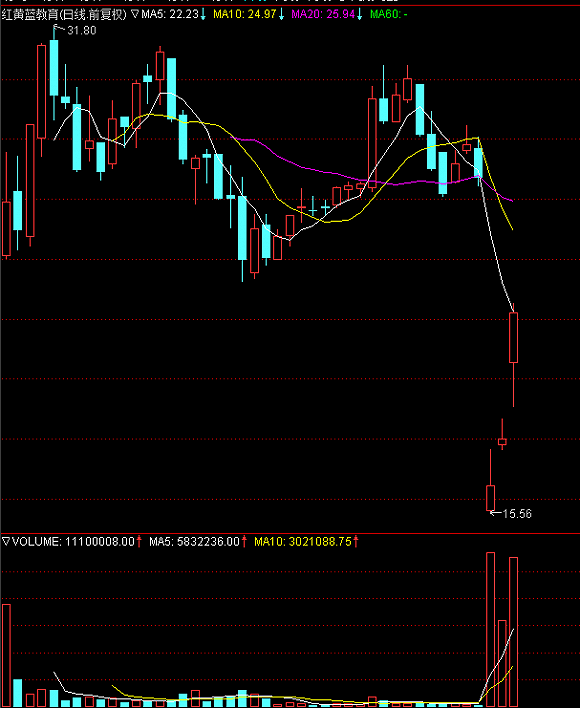Click the volume MA10: 3021088.75 label

pos(302,541)
